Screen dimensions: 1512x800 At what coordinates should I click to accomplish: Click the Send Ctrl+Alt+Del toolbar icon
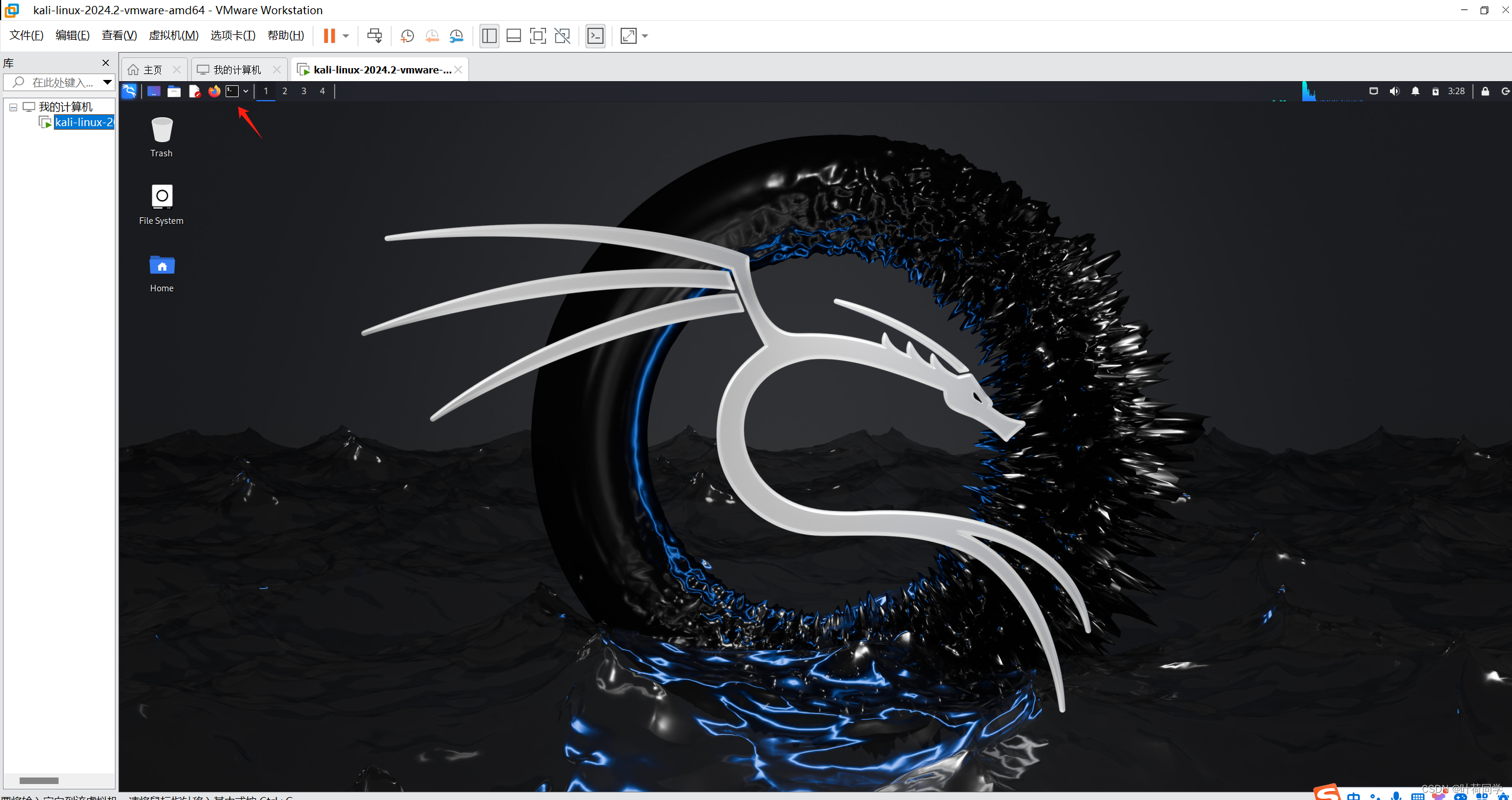[375, 36]
